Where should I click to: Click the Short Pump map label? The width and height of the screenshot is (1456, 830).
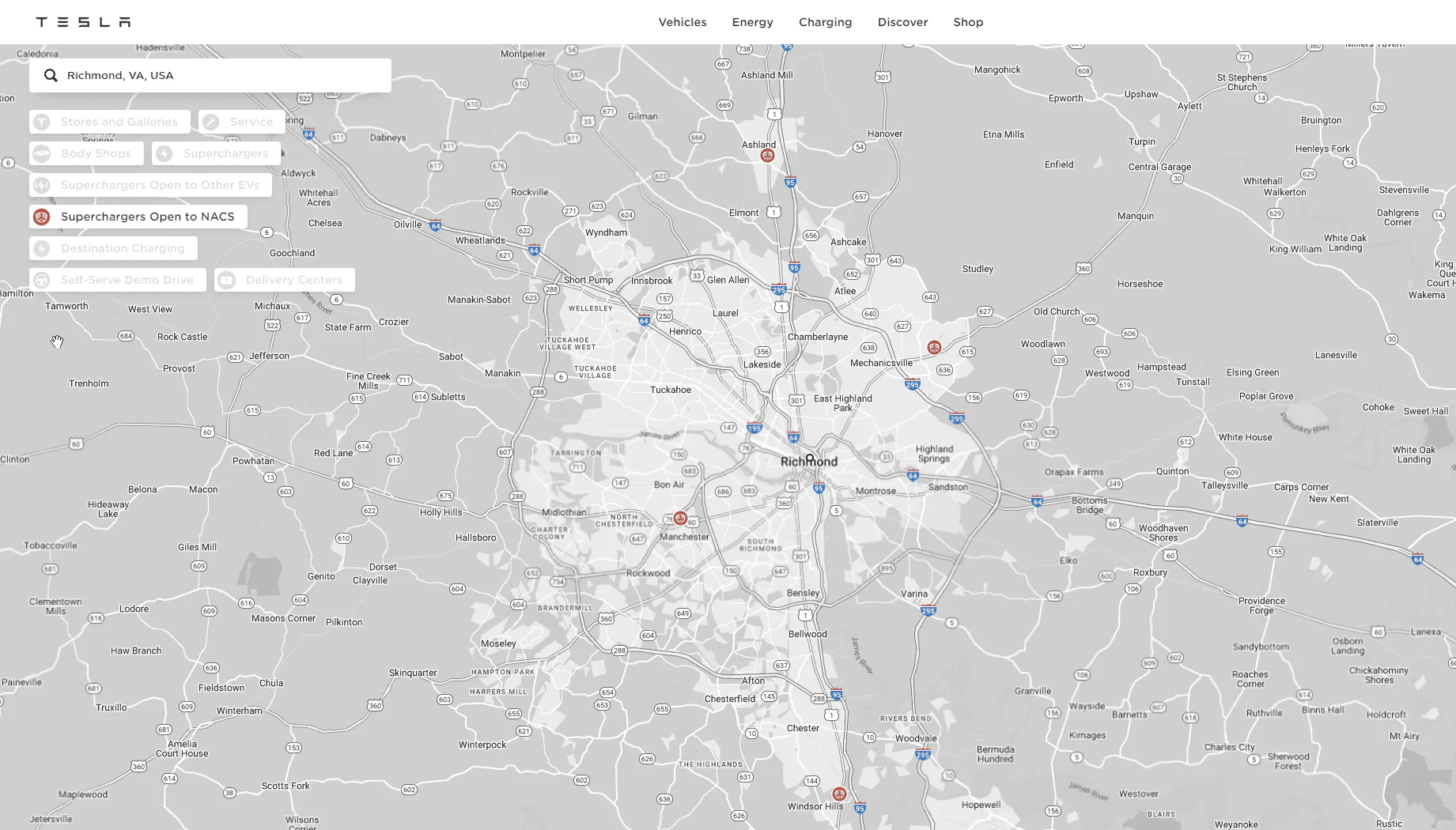pos(588,280)
